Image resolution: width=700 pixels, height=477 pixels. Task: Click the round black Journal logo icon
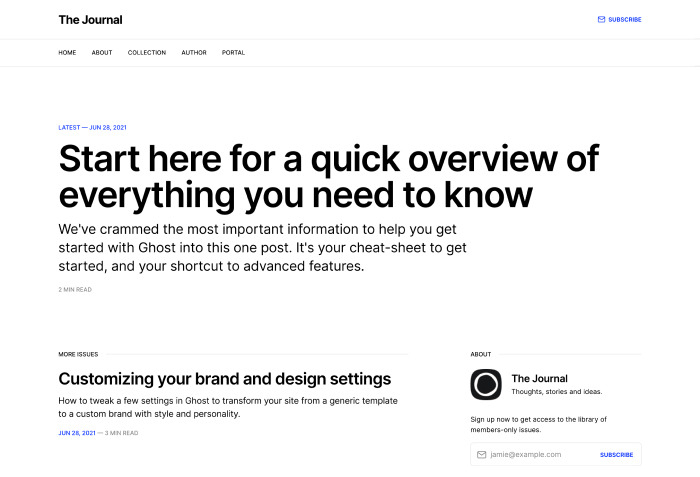[486, 385]
